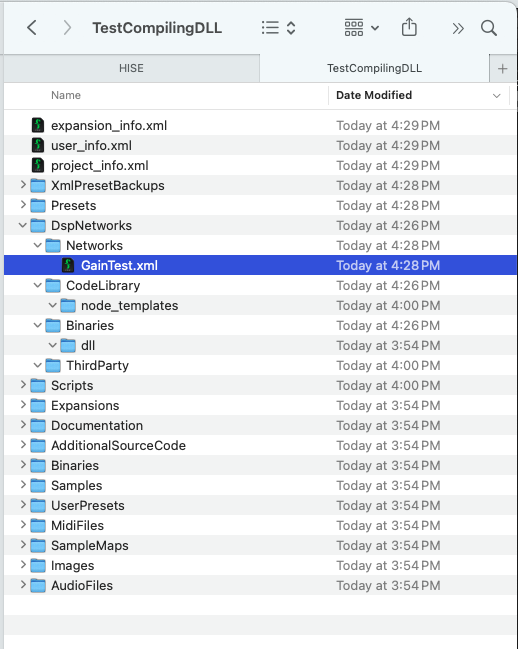Expand the Presets folder

pos(23,204)
